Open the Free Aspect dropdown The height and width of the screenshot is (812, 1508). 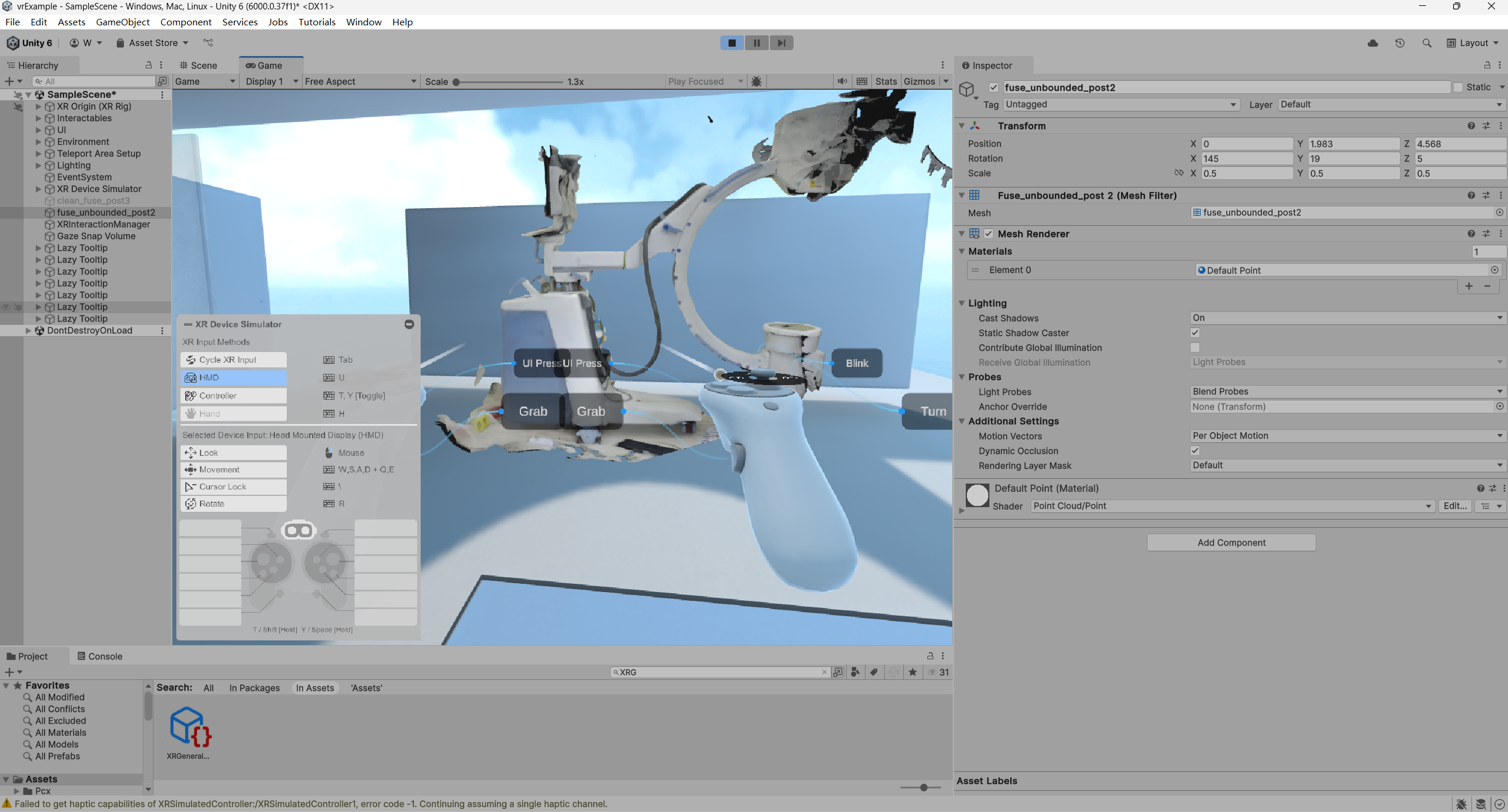360,81
